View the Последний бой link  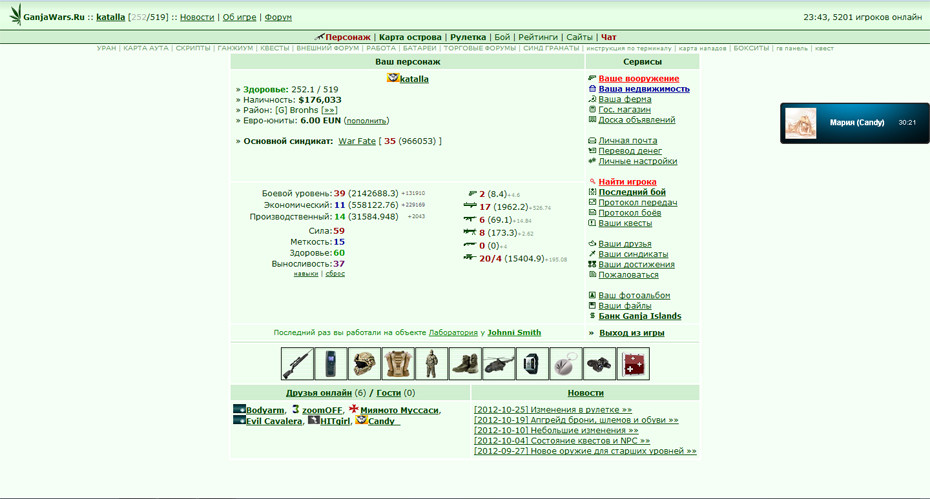632,192
